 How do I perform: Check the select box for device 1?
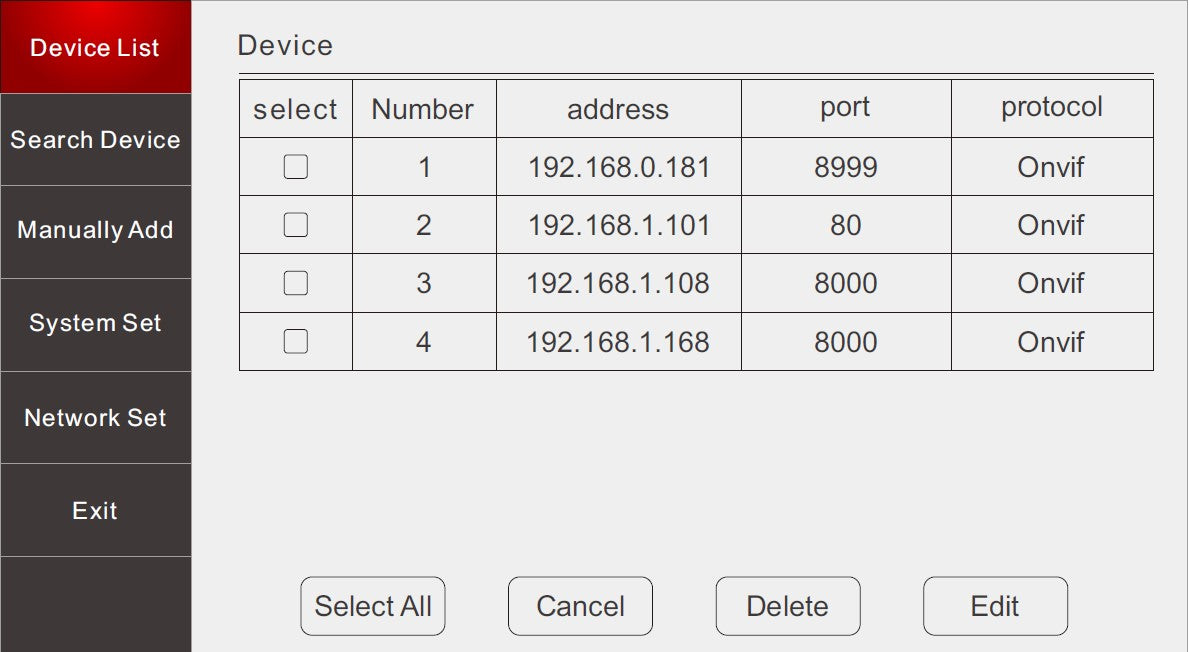295,167
